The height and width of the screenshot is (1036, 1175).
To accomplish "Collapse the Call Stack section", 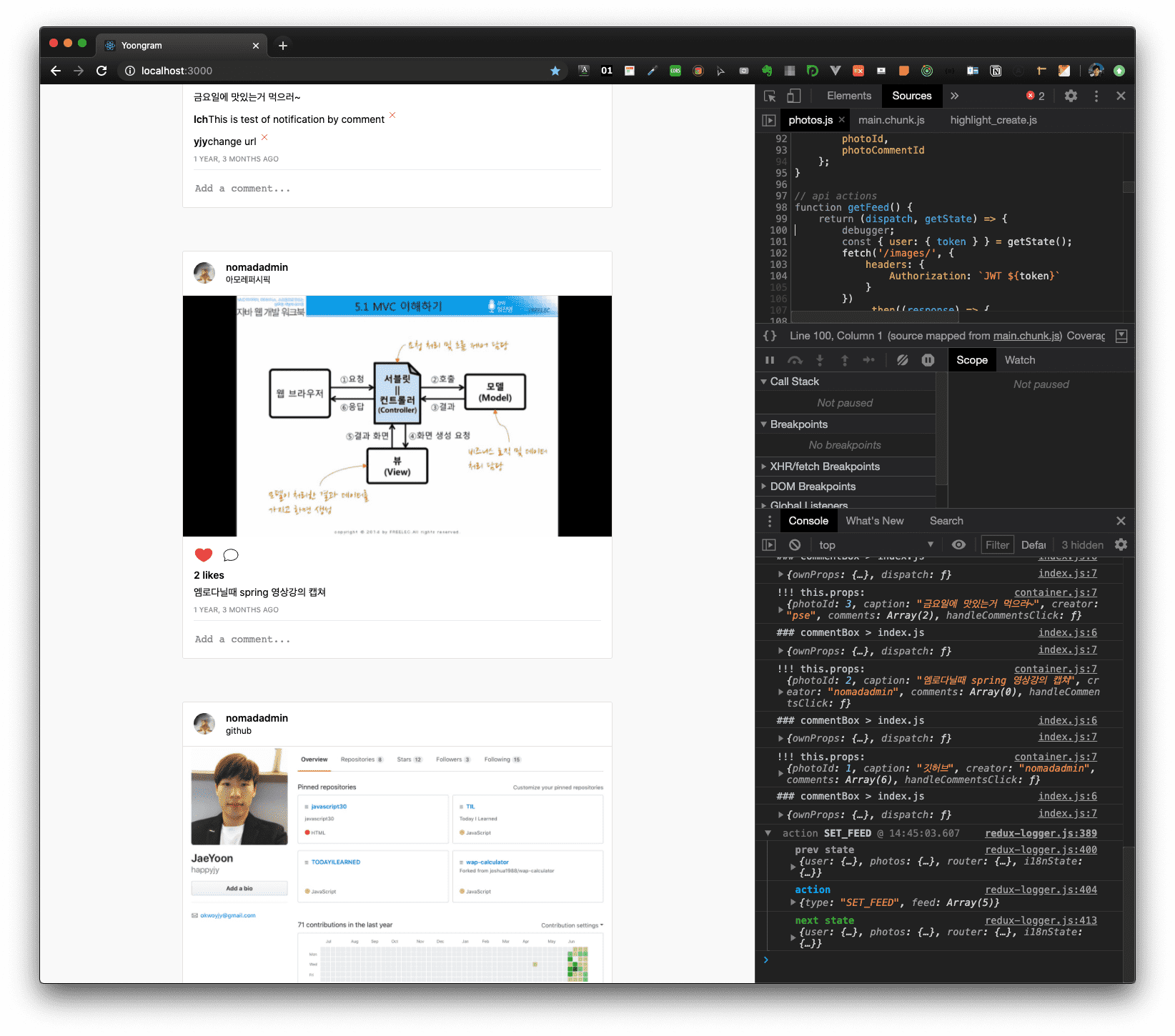I will pyautogui.click(x=794, y=382).
